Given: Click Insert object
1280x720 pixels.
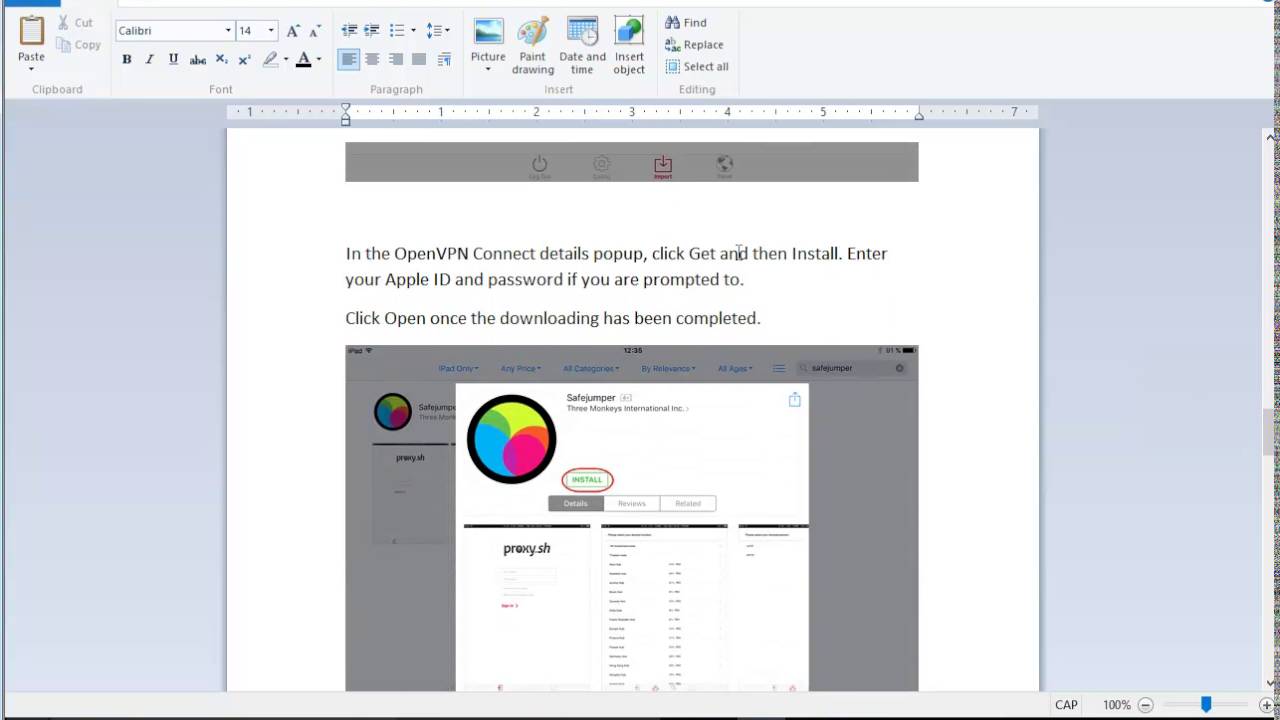Looking at the screenshot, I should click(629, 45).
